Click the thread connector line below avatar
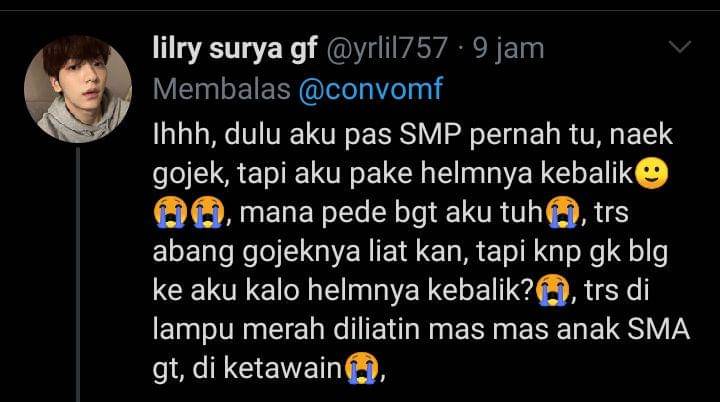The width and height of the screenshot is (720, 402). [x=78, y=274]
